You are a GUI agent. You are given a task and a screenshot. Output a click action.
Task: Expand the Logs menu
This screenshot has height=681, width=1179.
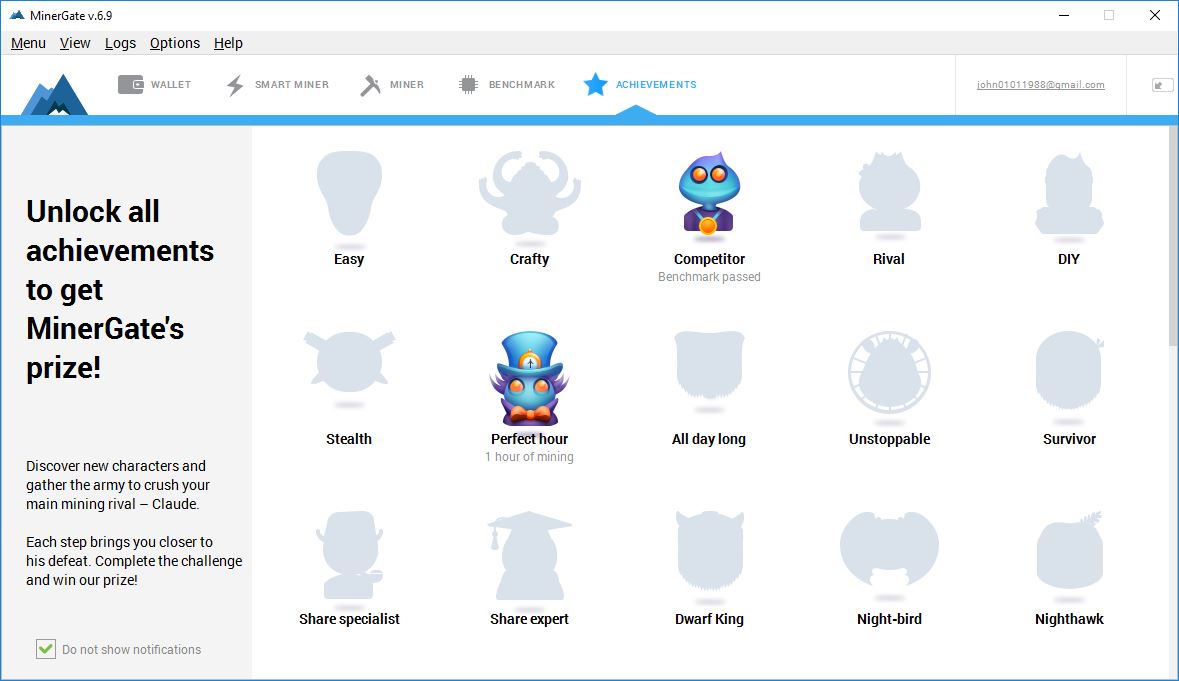tap(120, 43)
